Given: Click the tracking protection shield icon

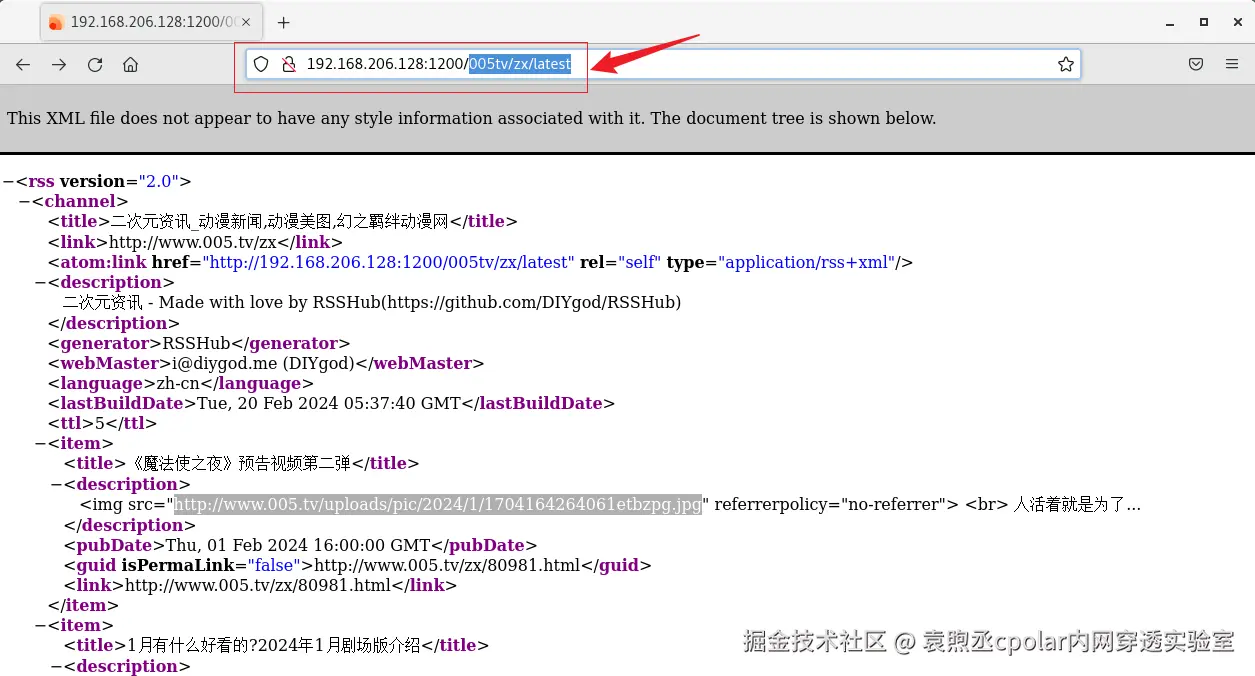Looking at the screenshot, I should [261, 64].
